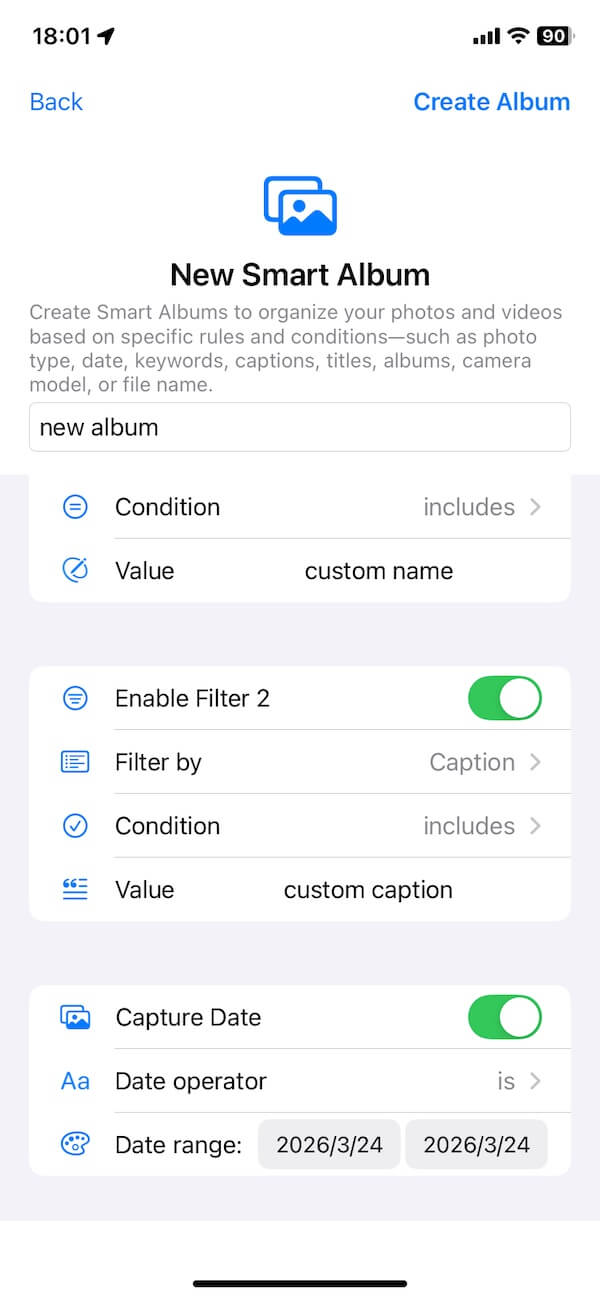Viewport: 600px width, 1299px height.
Task: Click the speedometer icon next to Value
Action: [x=74, y=570]
